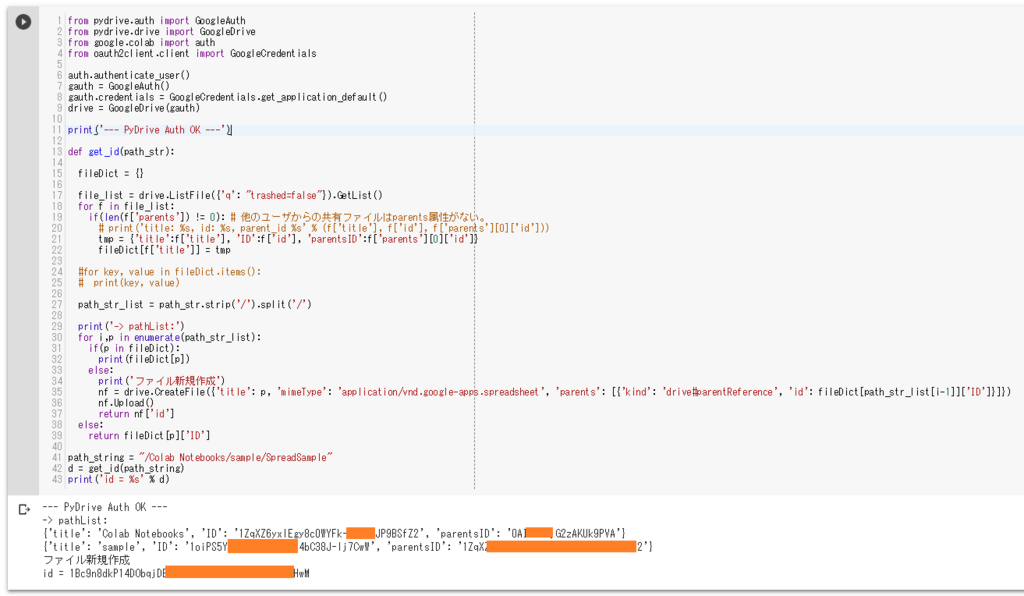
Task: Click output line starting 'id = 1Bc9n8dkP'
Action: 176,573
